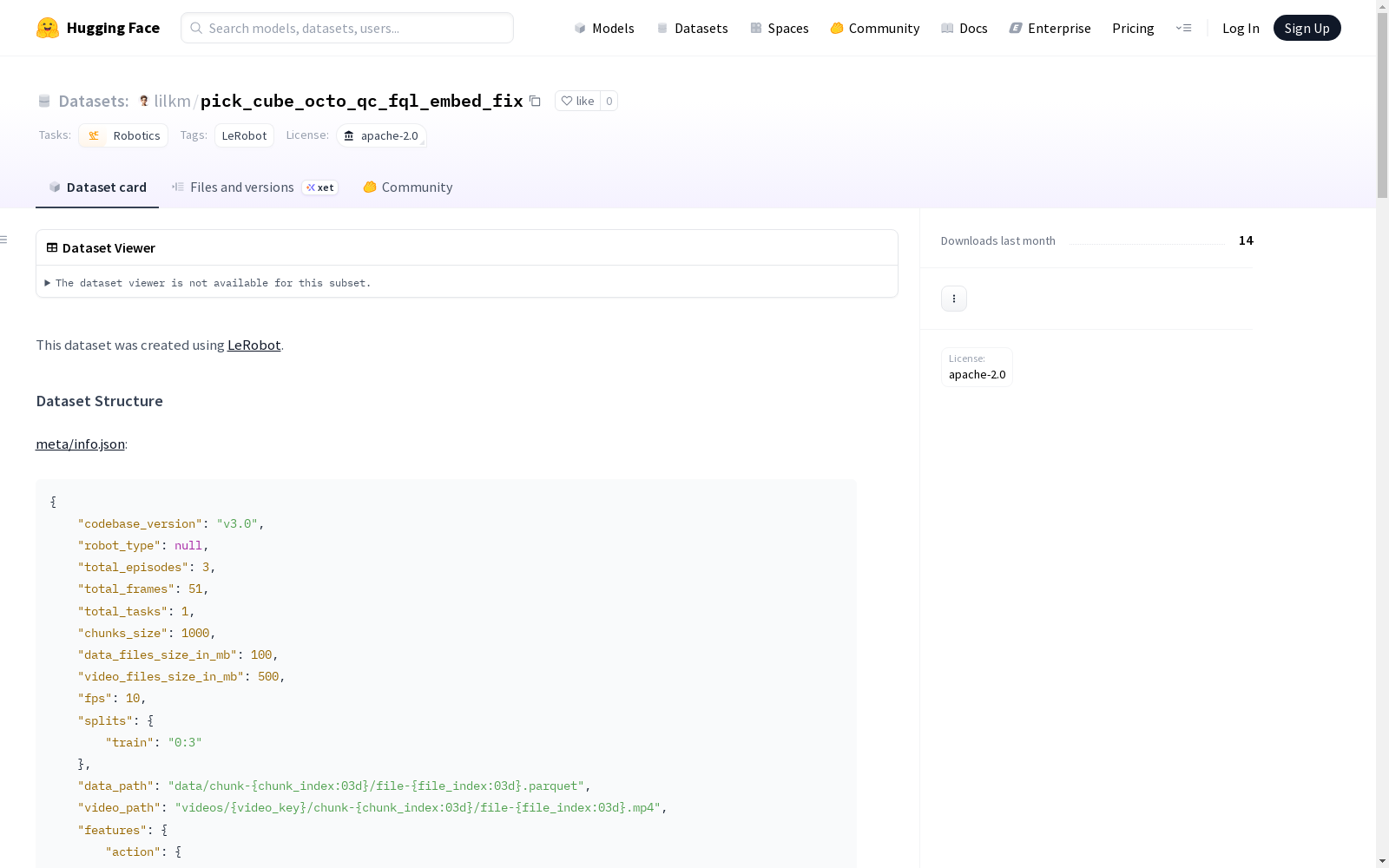Click the Downloads last month label

[x=997, y=240]
